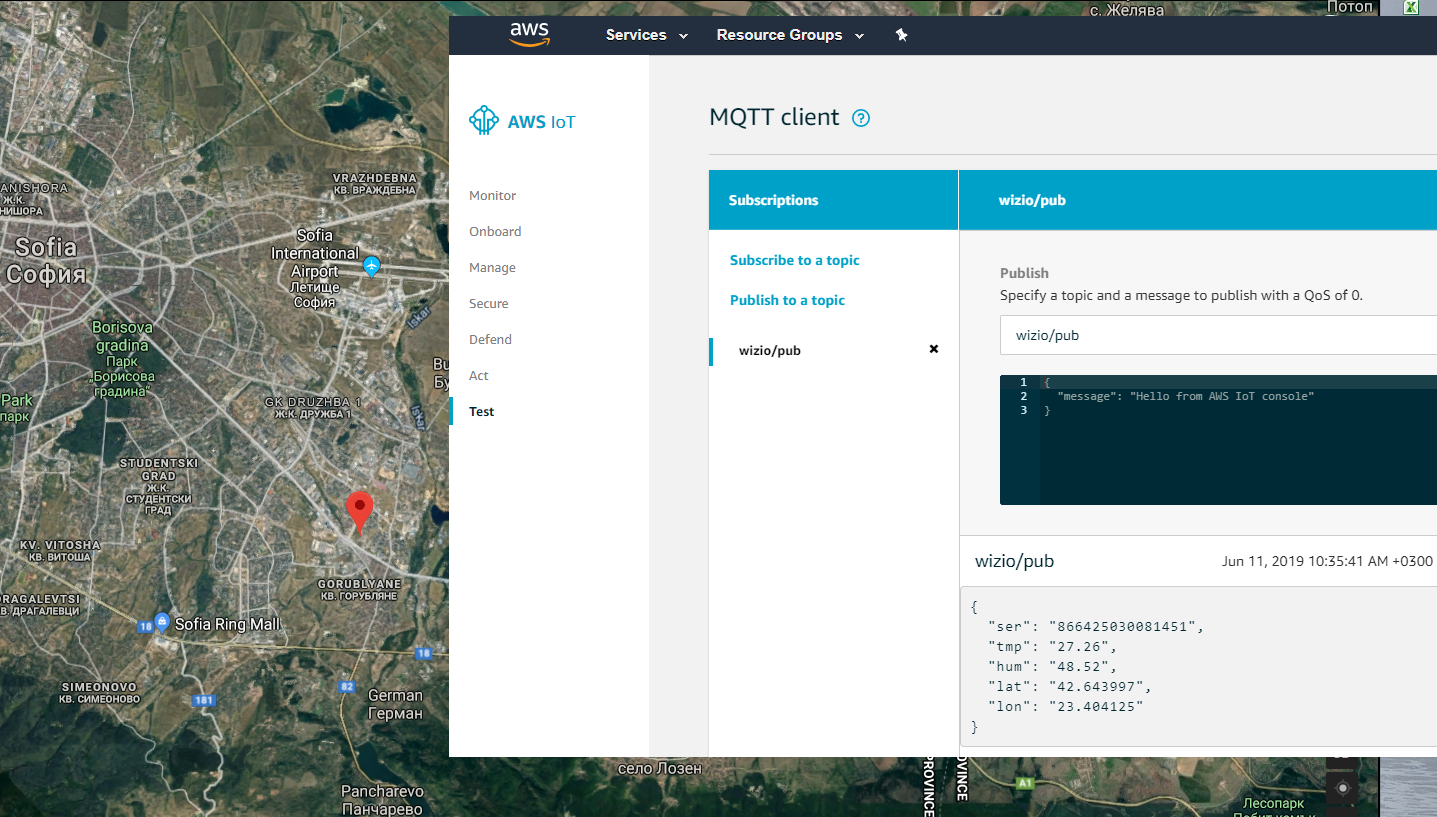Click the Subscriptions panel header
Image resolution: width=1437 pixels, height=817 pixels.
click(833, 200)
